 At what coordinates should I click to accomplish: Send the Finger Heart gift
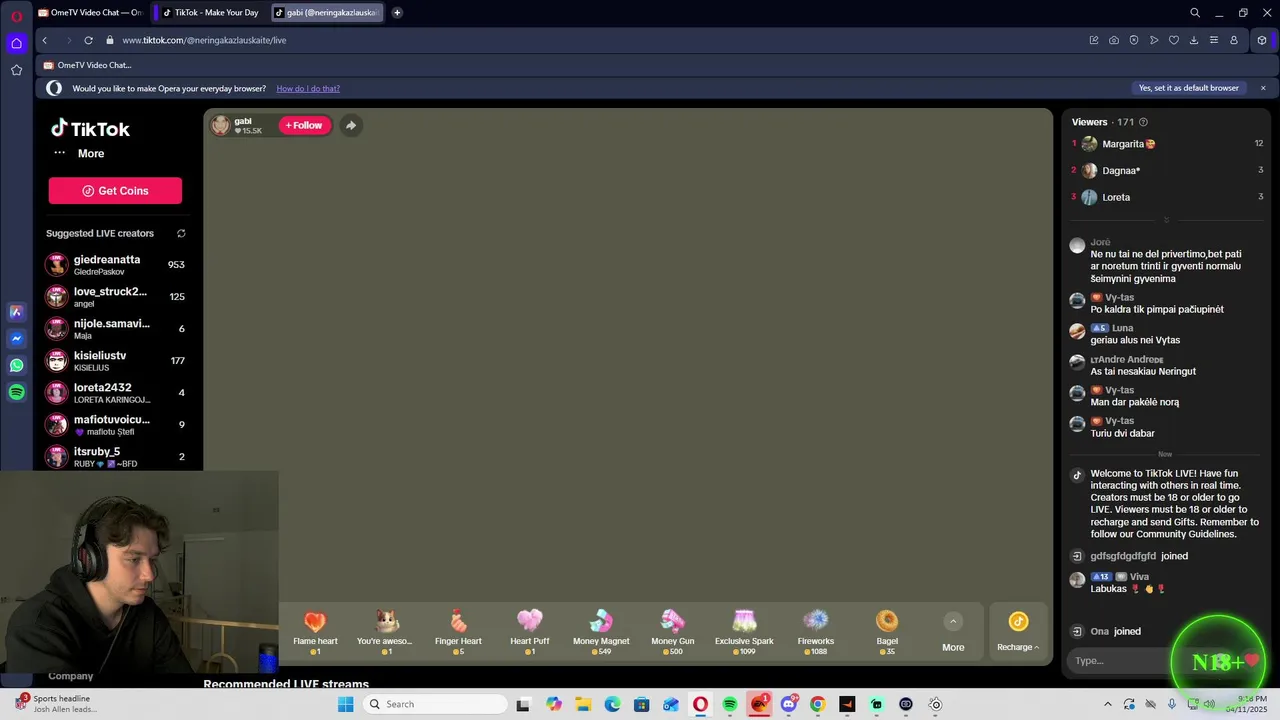pyautogui.click(x=458, y=632)
